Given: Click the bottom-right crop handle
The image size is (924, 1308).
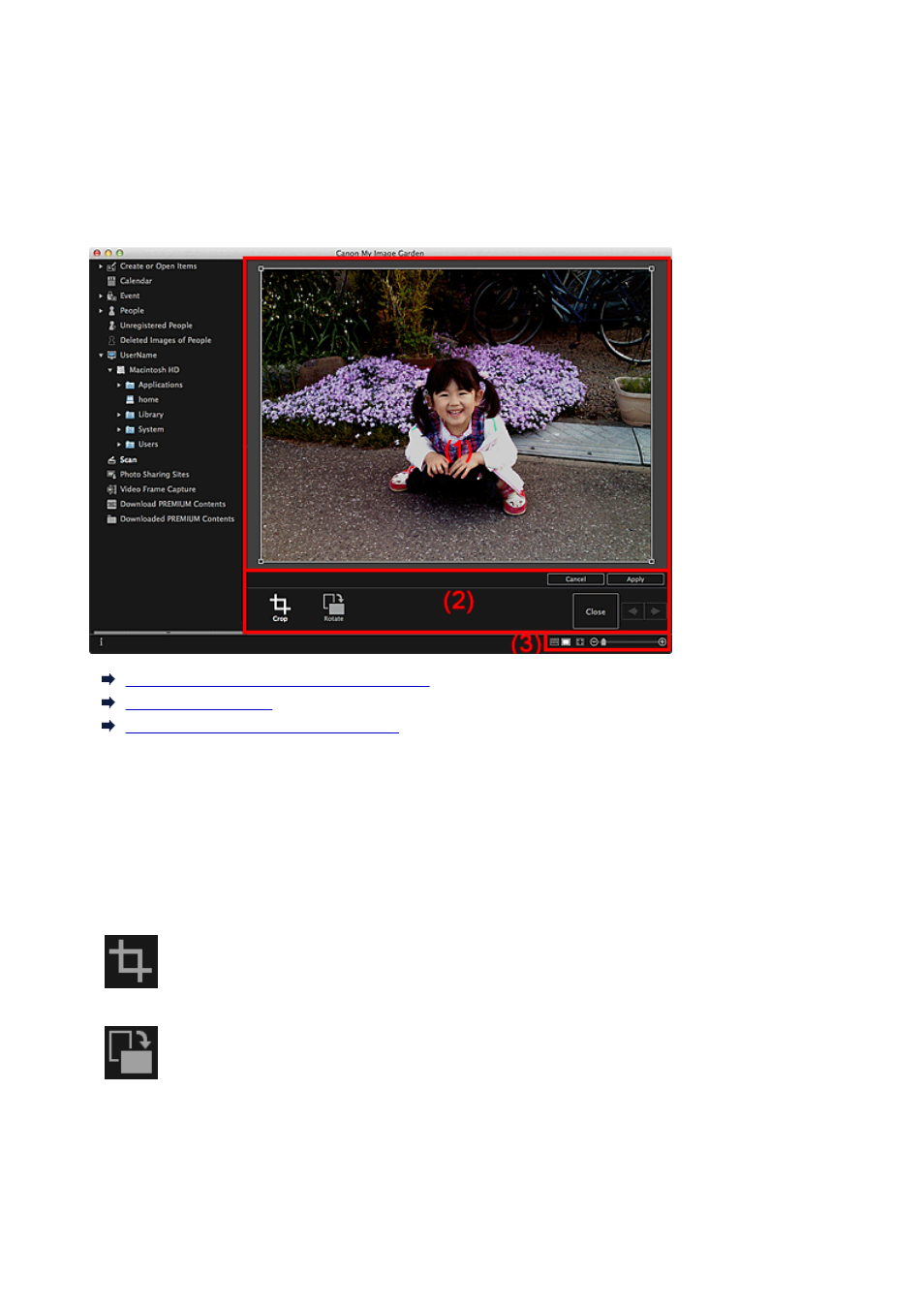Looking at the screenshot, I should click(x=651, y=561).
